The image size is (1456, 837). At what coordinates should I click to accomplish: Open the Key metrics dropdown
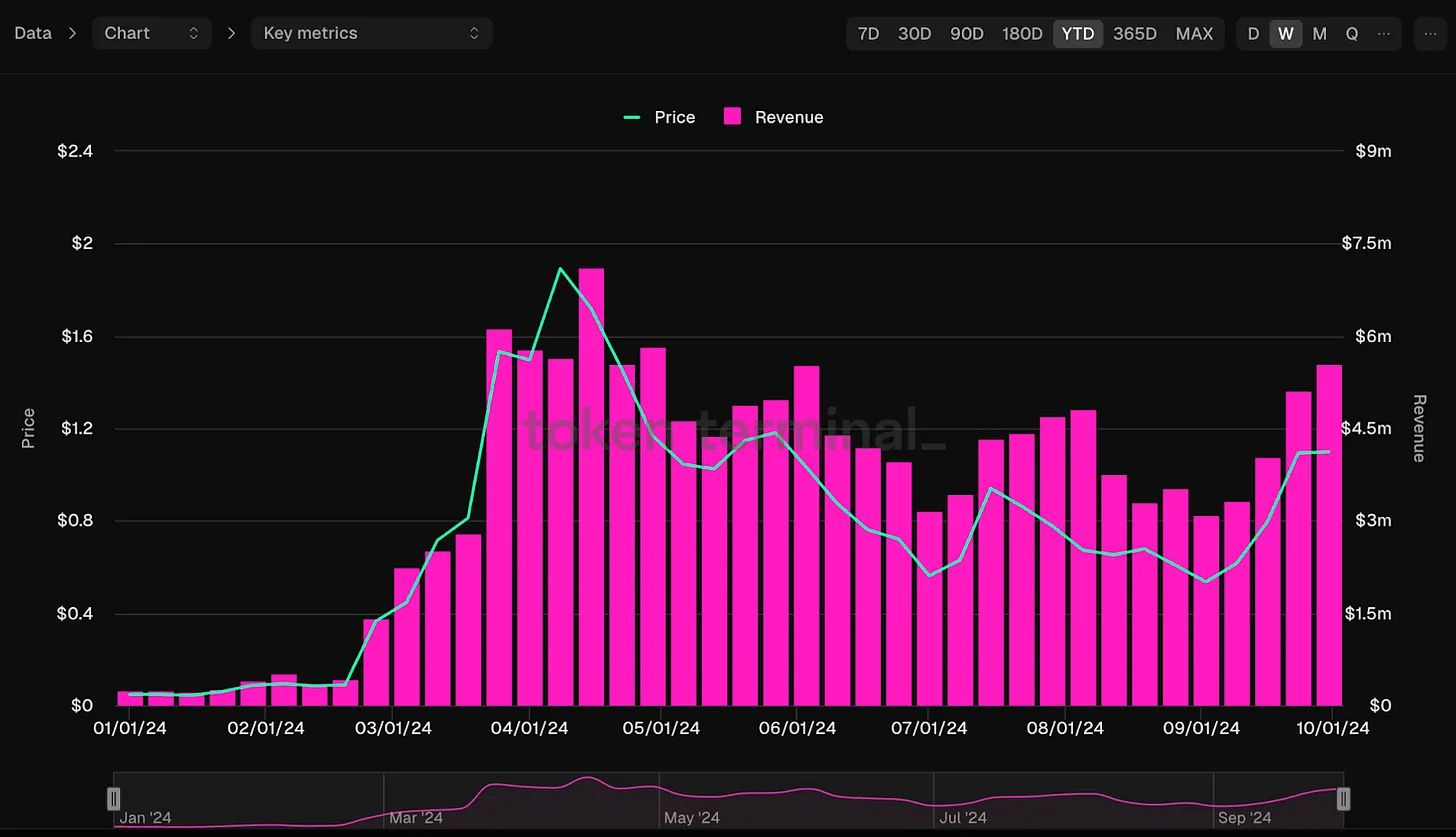coord(372,33)
